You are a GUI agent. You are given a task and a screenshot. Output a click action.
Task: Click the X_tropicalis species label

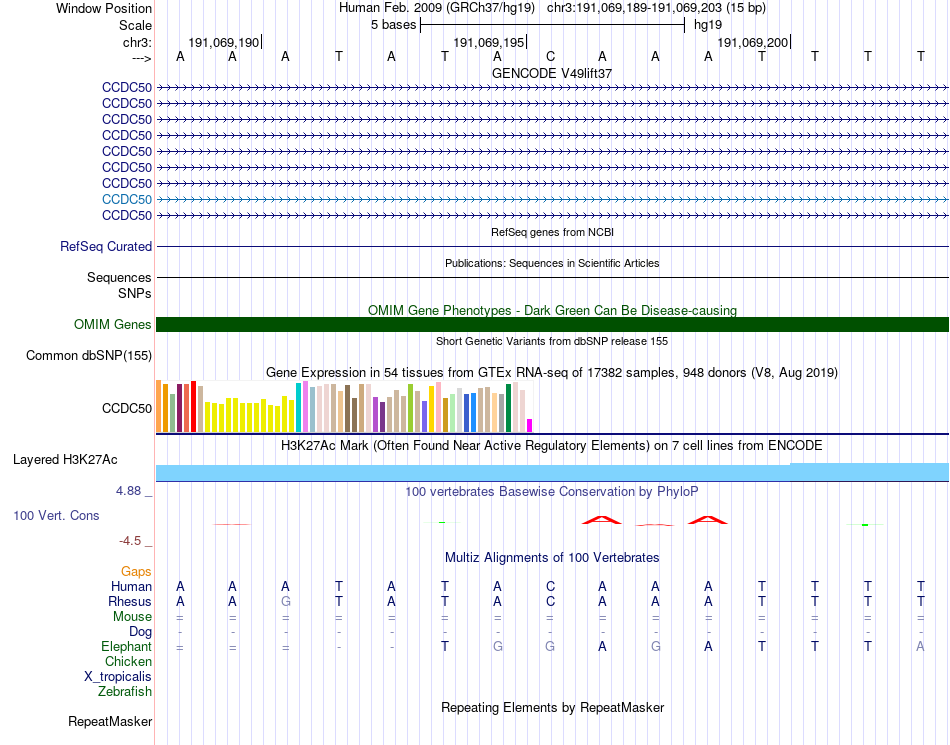(x=118, y=677)
